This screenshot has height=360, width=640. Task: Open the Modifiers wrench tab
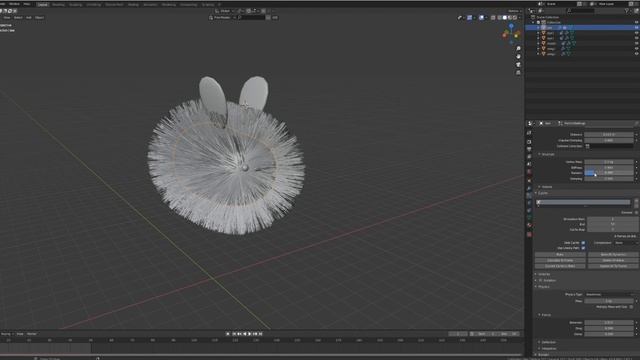pos(529,188)
